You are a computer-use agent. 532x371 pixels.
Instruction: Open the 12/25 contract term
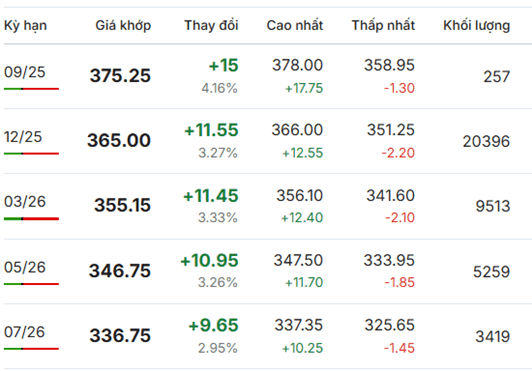(23, 137)
